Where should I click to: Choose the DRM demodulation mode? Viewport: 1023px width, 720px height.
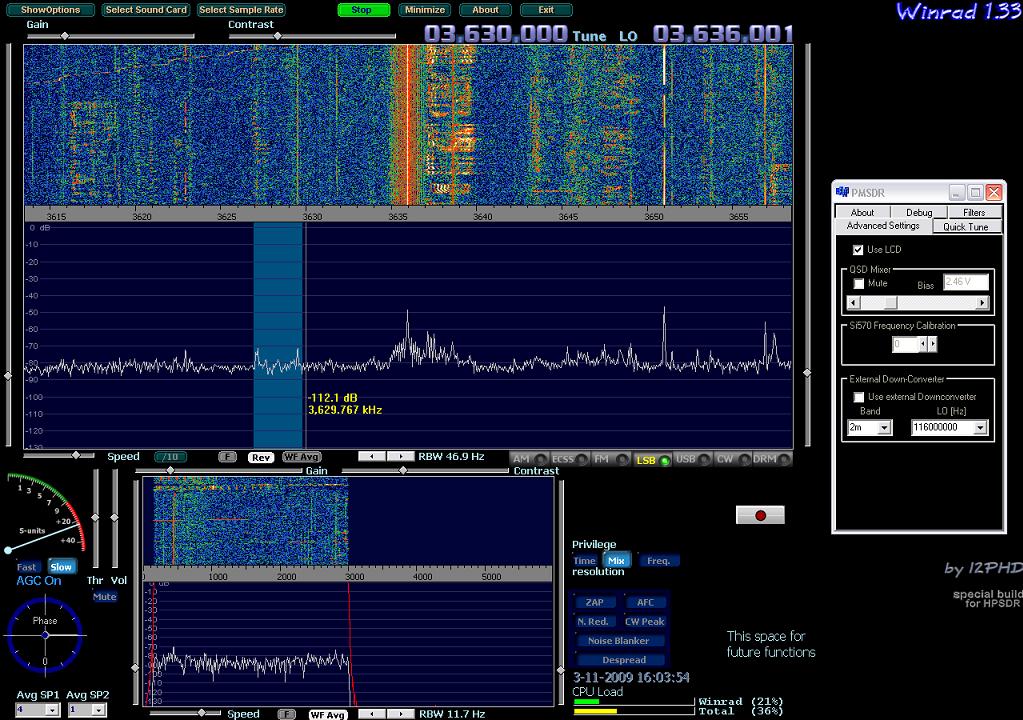tap(769, 460)
